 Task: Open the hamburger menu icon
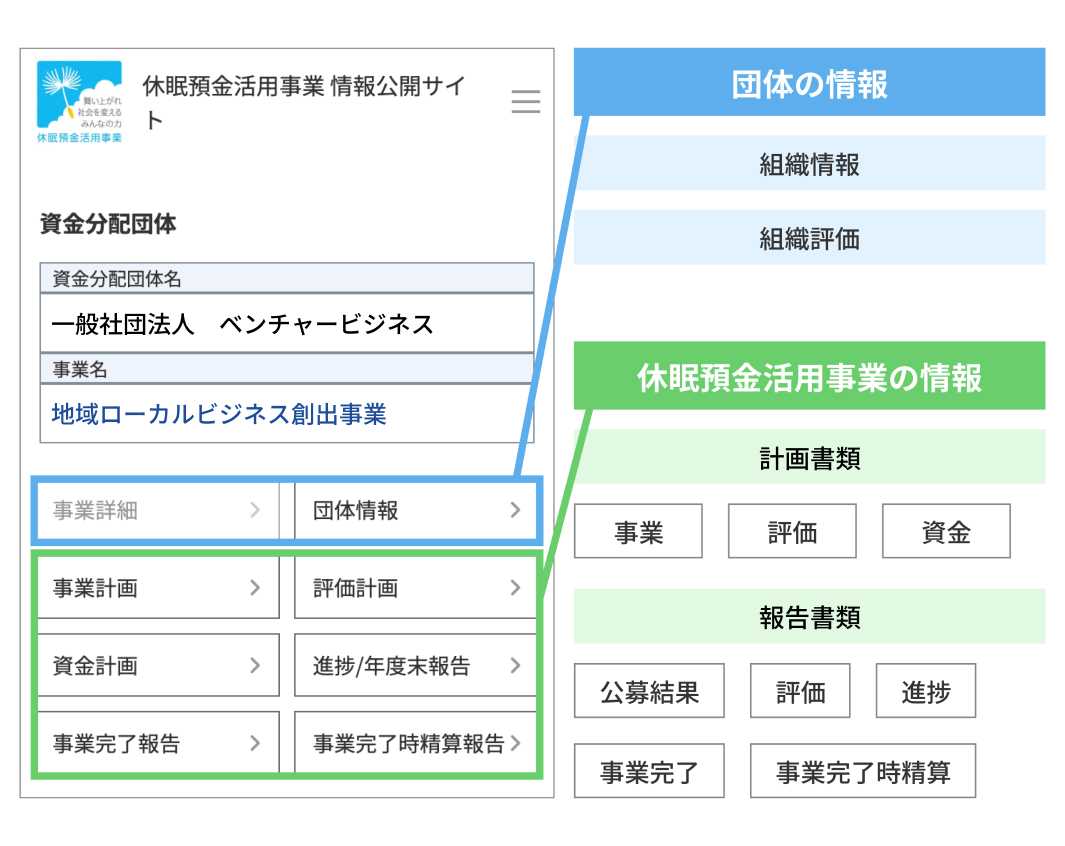525,102
